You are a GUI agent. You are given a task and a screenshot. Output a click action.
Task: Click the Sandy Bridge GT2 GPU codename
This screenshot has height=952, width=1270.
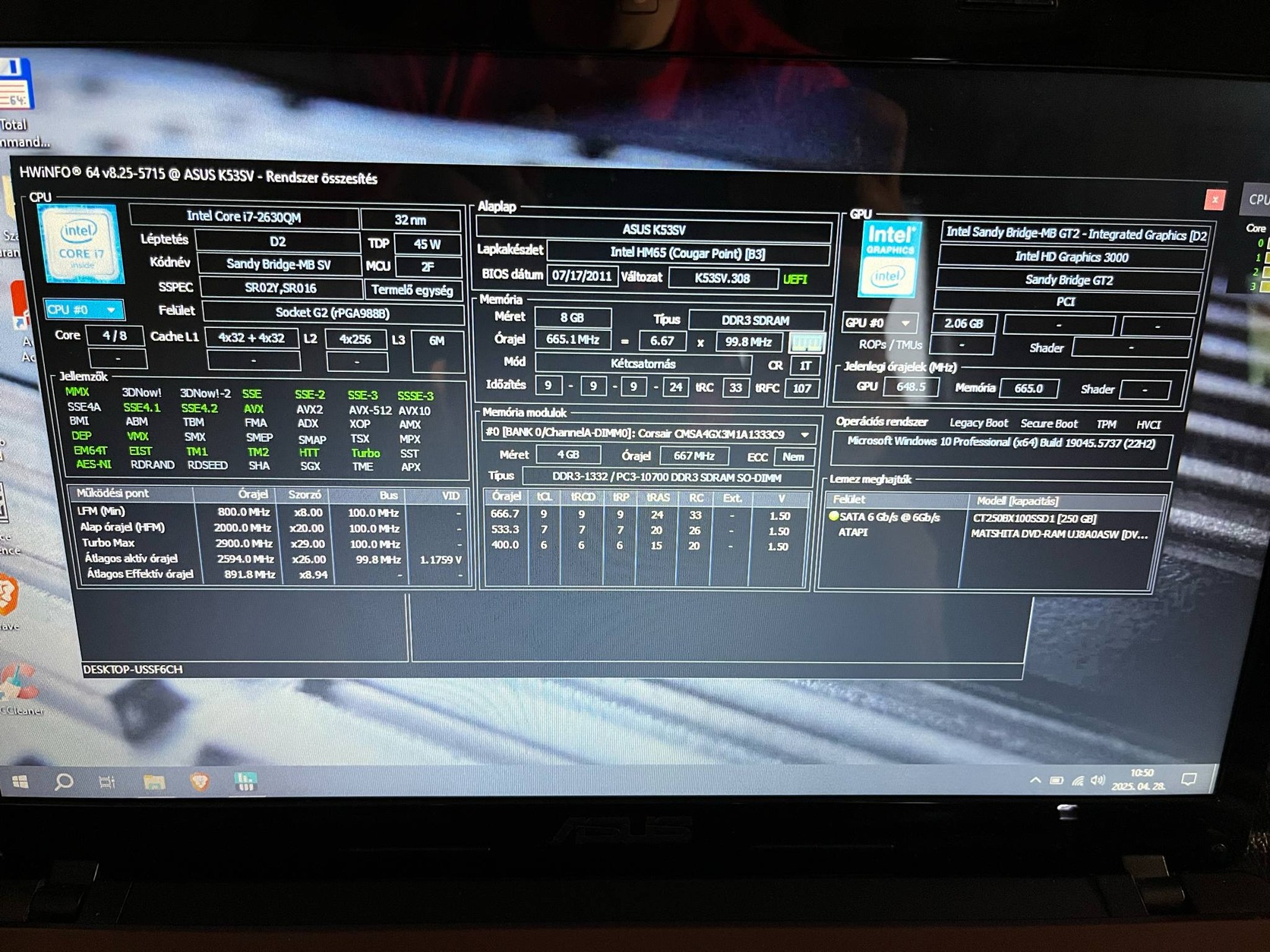(x=1069, y=279)
